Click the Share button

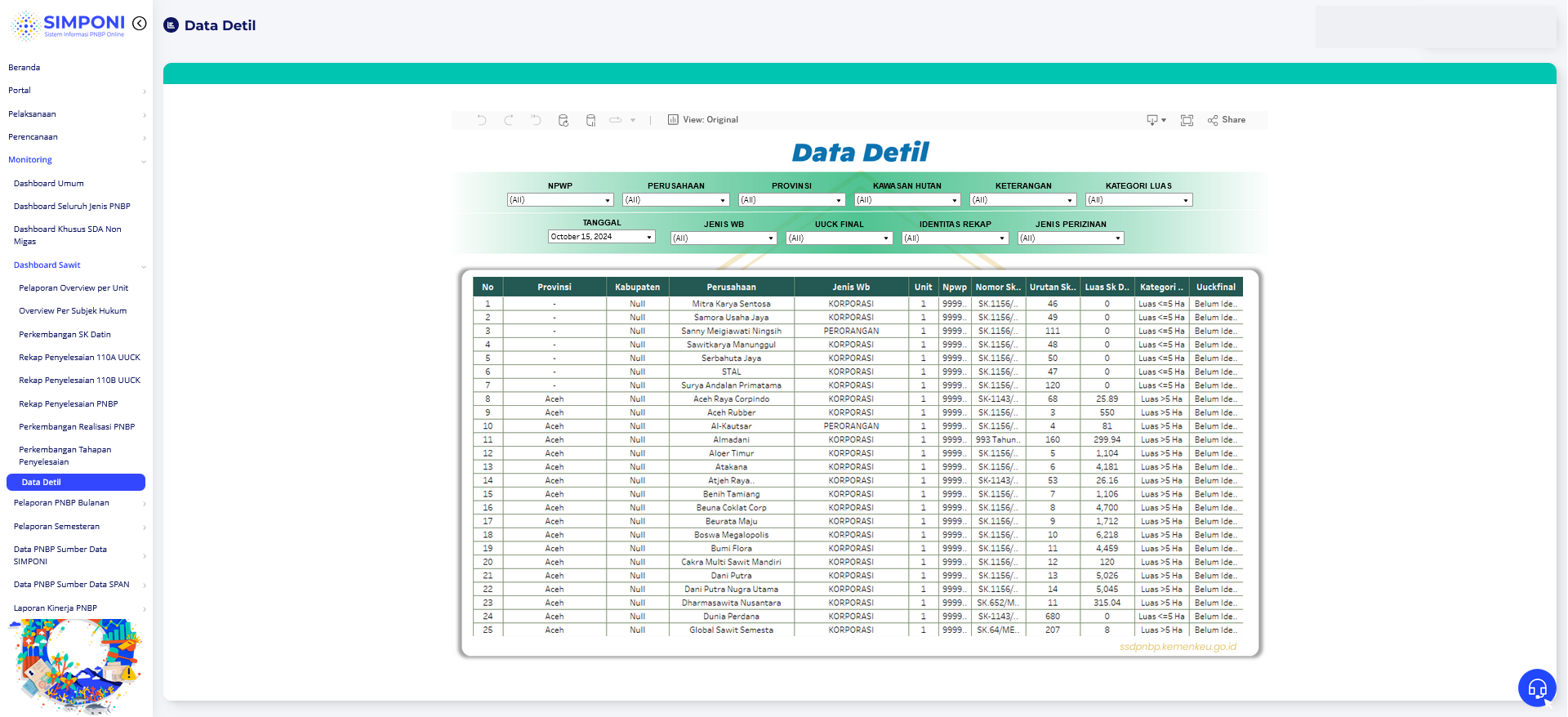point(1227,120)
